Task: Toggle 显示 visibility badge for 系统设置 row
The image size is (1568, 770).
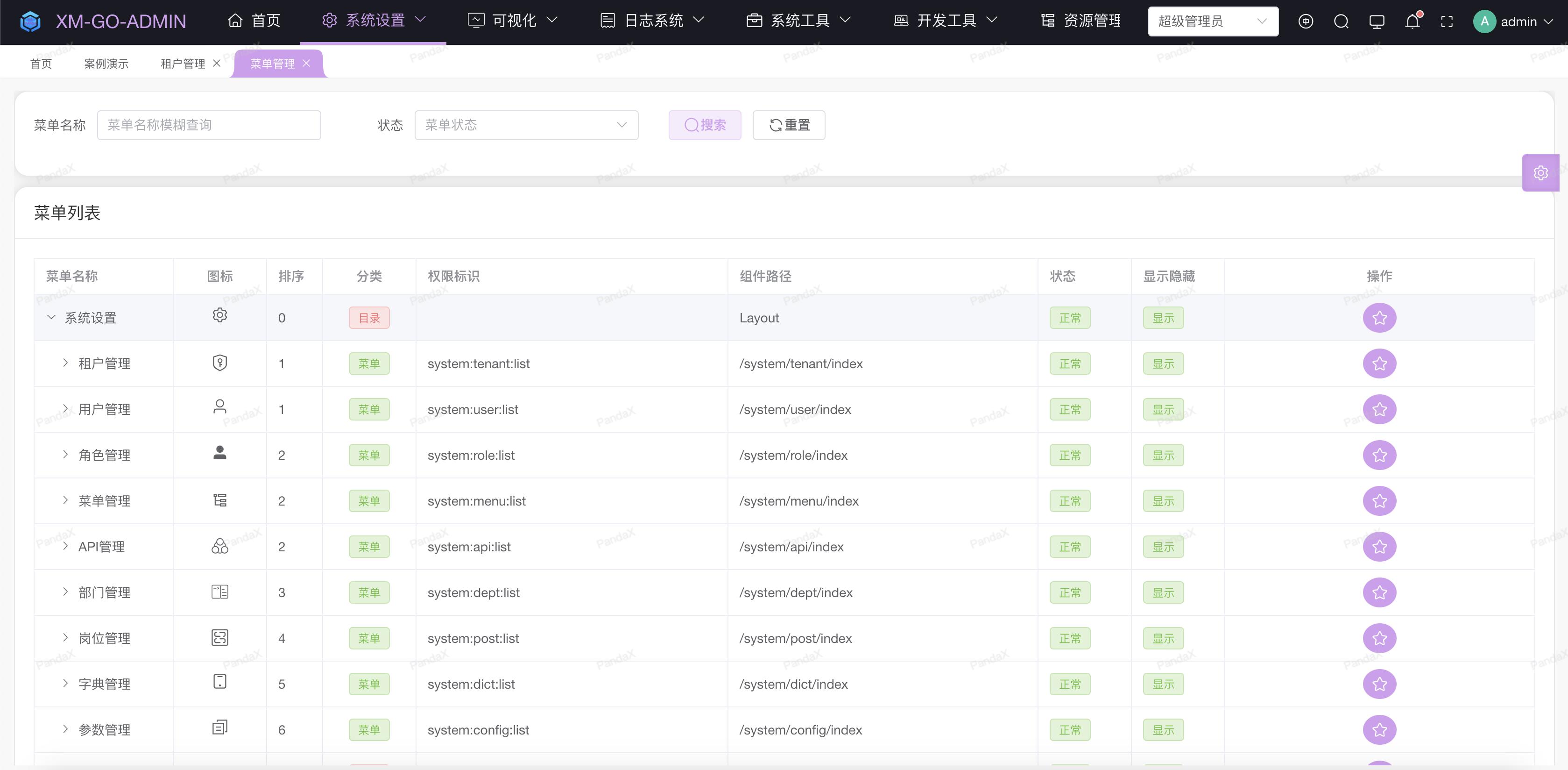Action: click(x=1163, y=317)
